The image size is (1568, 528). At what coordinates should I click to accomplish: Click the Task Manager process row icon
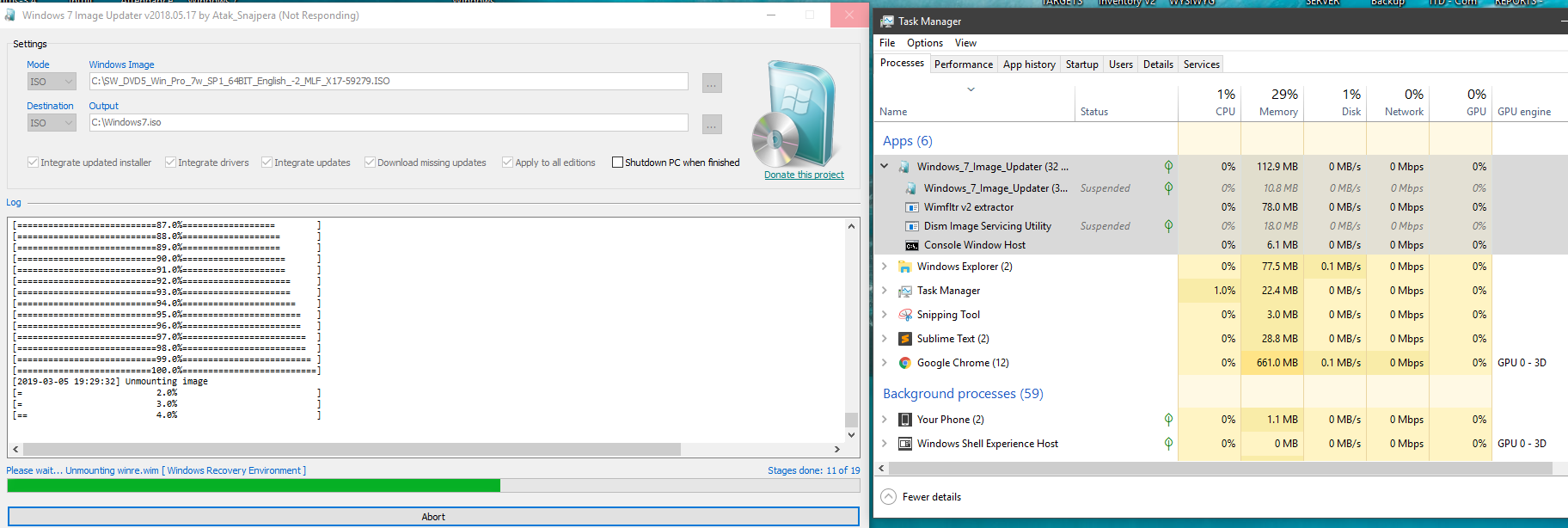[x=904, y=291]
